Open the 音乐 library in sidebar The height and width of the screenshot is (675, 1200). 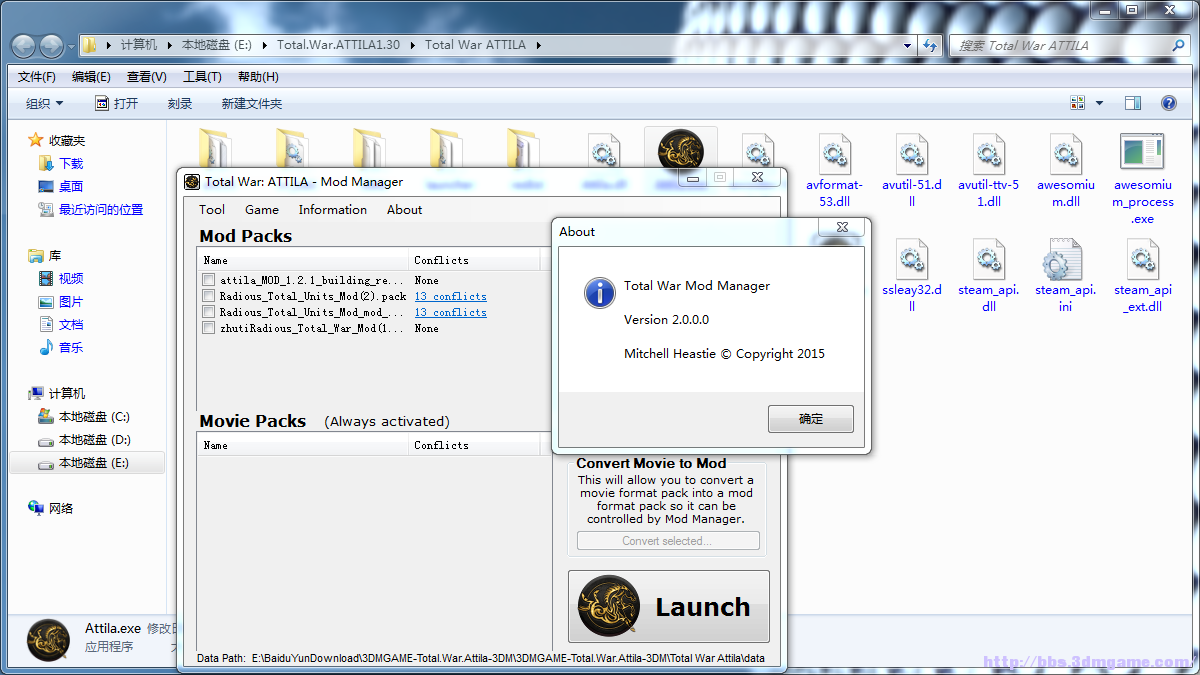point(71,347)
